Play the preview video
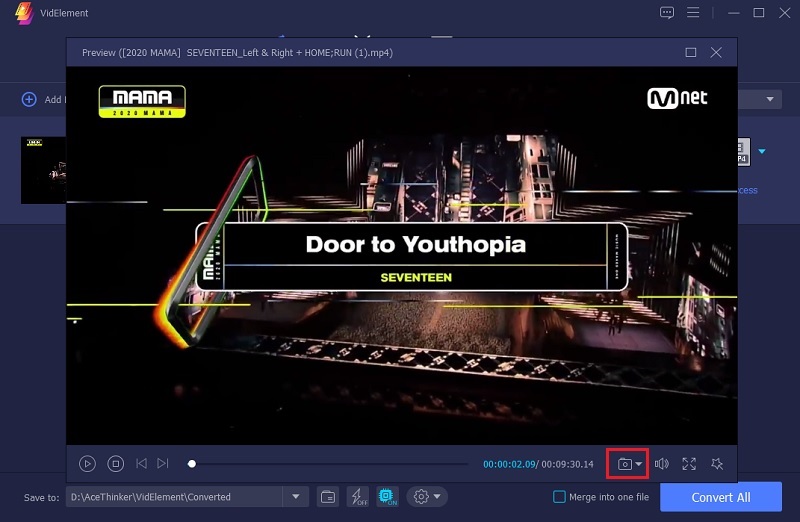The height and width of the screenshot is (522, 800). (x=87, y=464)
